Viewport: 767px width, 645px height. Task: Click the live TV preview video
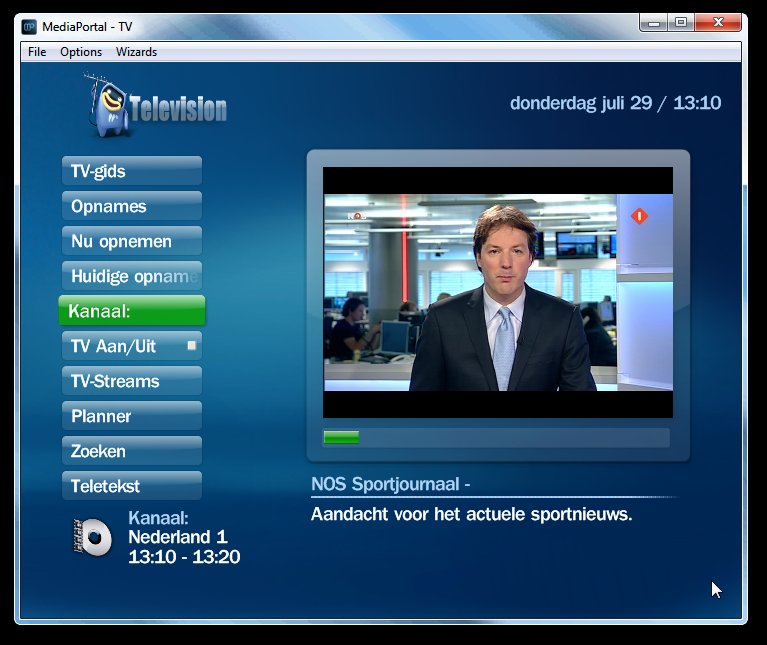(498, 292)
